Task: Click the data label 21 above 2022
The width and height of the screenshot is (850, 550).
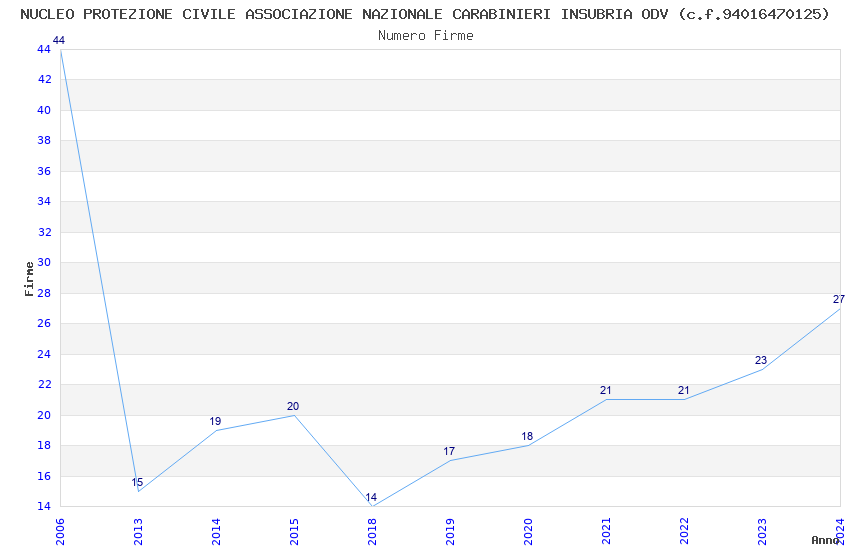Action: pyautogui.click(x=684, y=390)
